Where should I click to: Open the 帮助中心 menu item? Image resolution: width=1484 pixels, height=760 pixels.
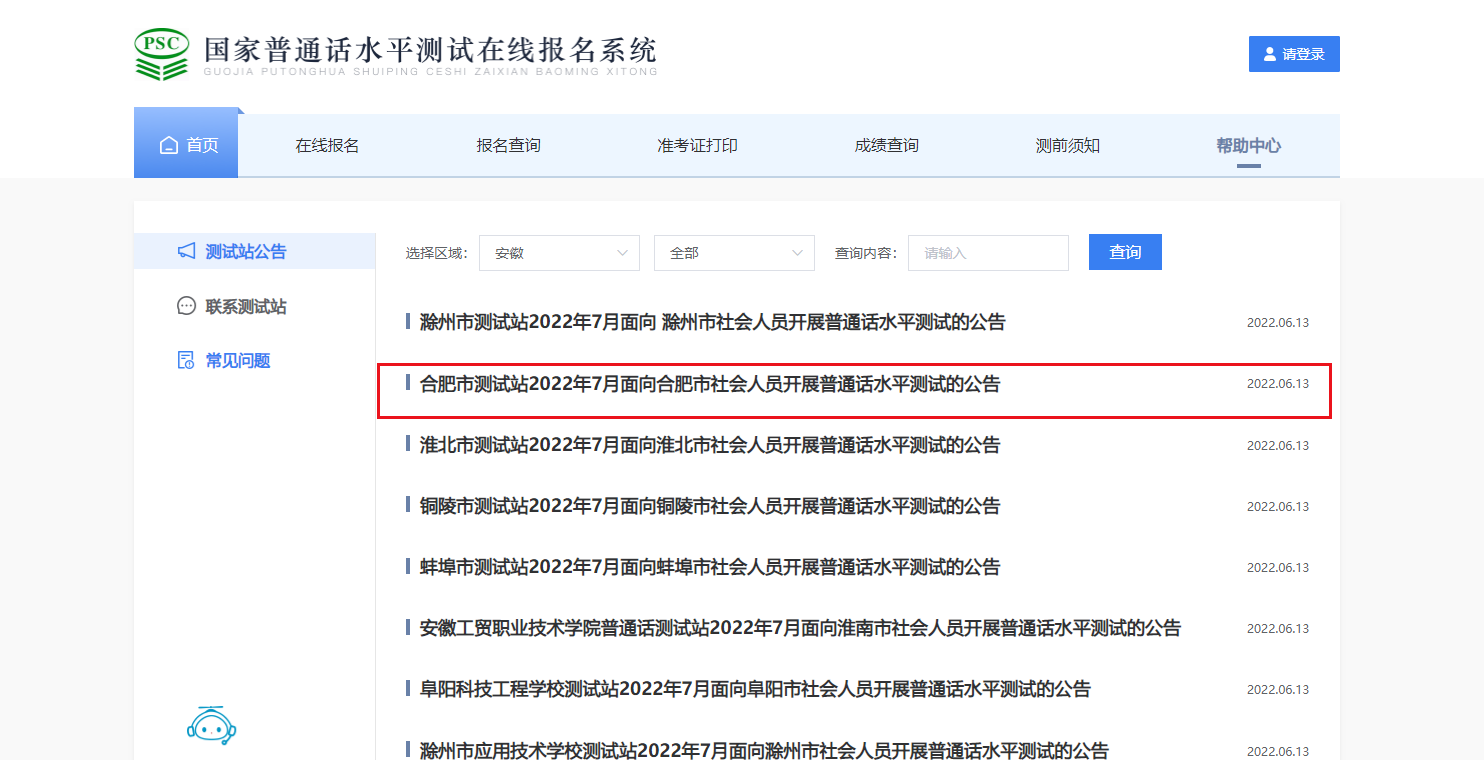1248,146
